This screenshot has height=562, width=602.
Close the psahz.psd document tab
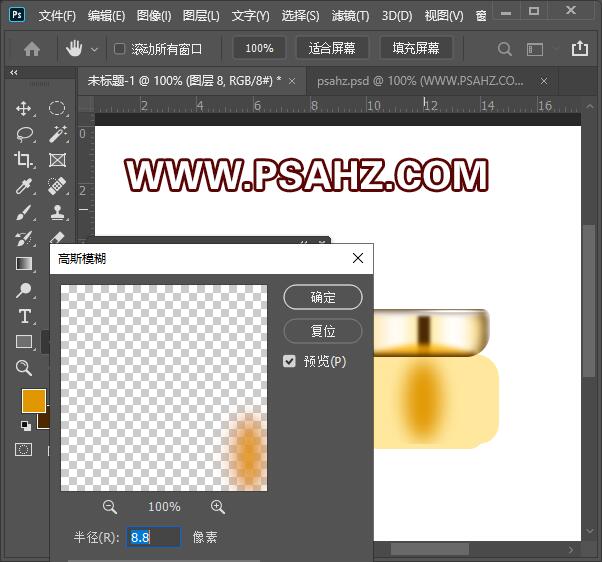[x=544, y=81]
